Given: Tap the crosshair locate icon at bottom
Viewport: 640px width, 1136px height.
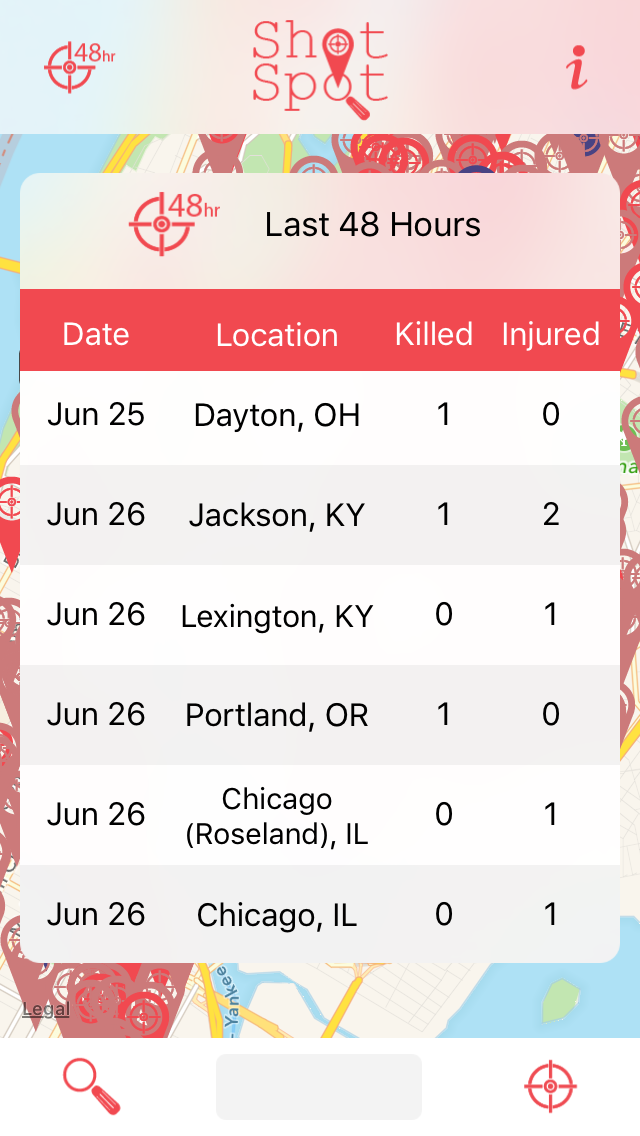Looking at the screenshot, I should click(x=550, y=1086).
